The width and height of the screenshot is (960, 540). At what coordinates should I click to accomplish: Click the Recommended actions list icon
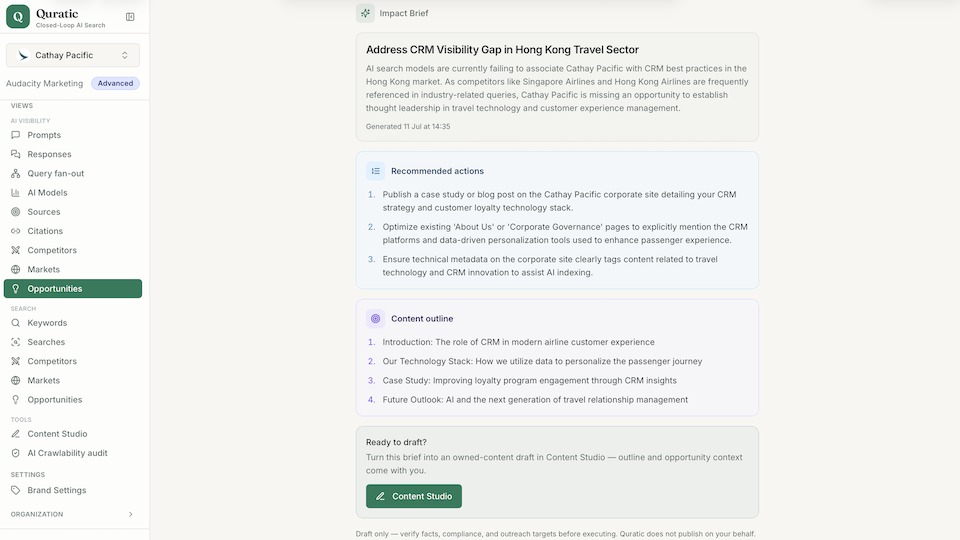375,171
